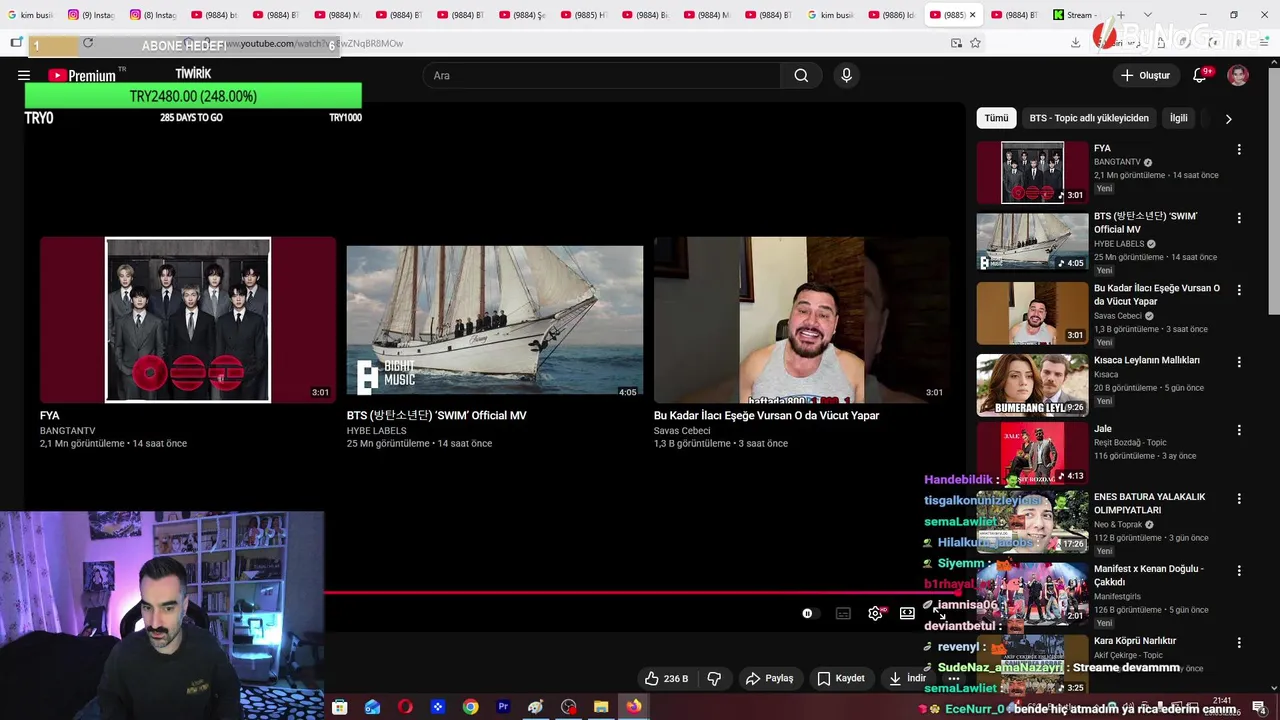Play the FYA end-screen video card
The image size is (1280, 720).
[x=188, y=319]
